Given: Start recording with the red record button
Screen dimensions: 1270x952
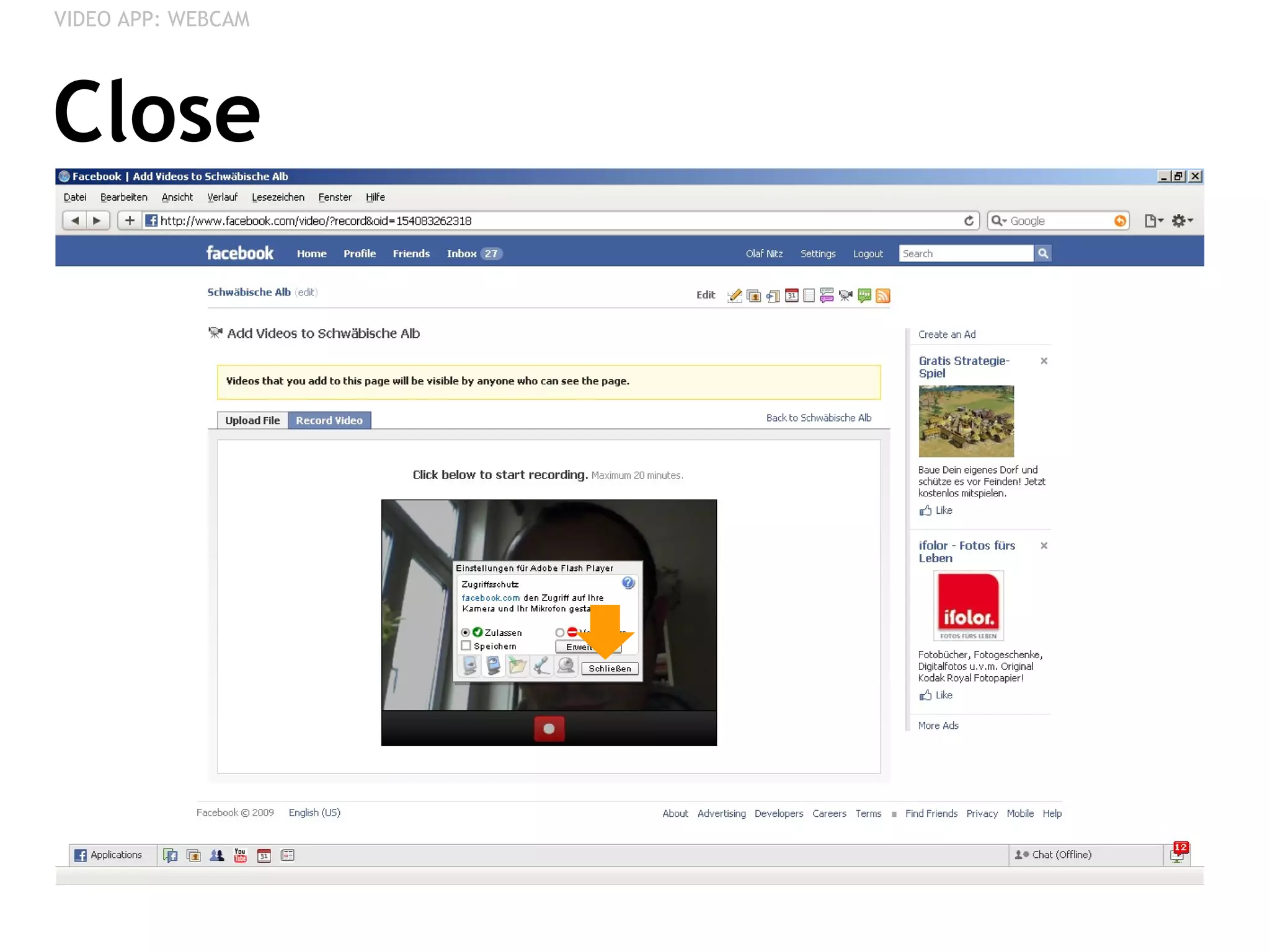Looking at the screenshot, I should click(x=549, y=729).
